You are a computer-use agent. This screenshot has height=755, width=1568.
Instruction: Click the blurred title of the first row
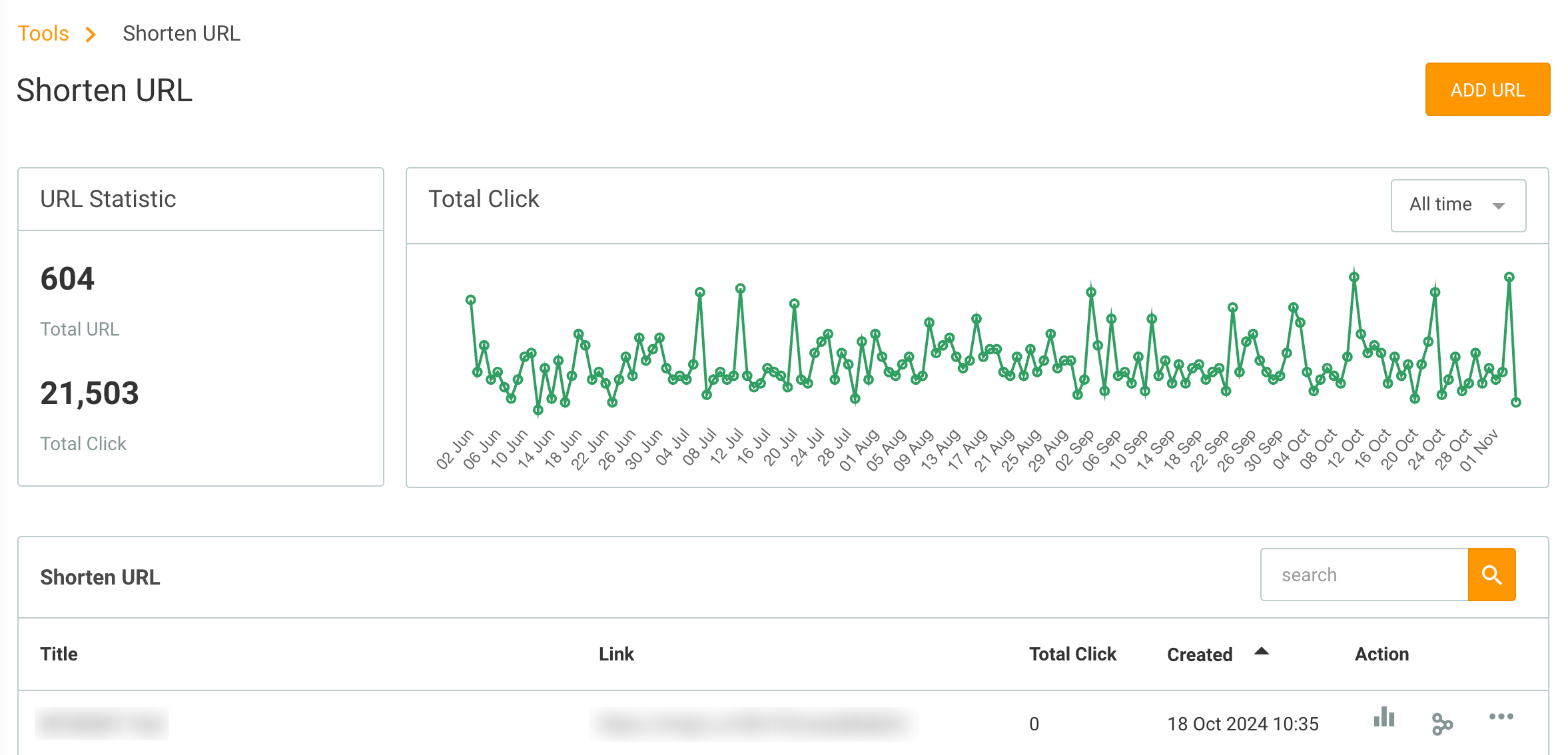click(x=102, y=724)
